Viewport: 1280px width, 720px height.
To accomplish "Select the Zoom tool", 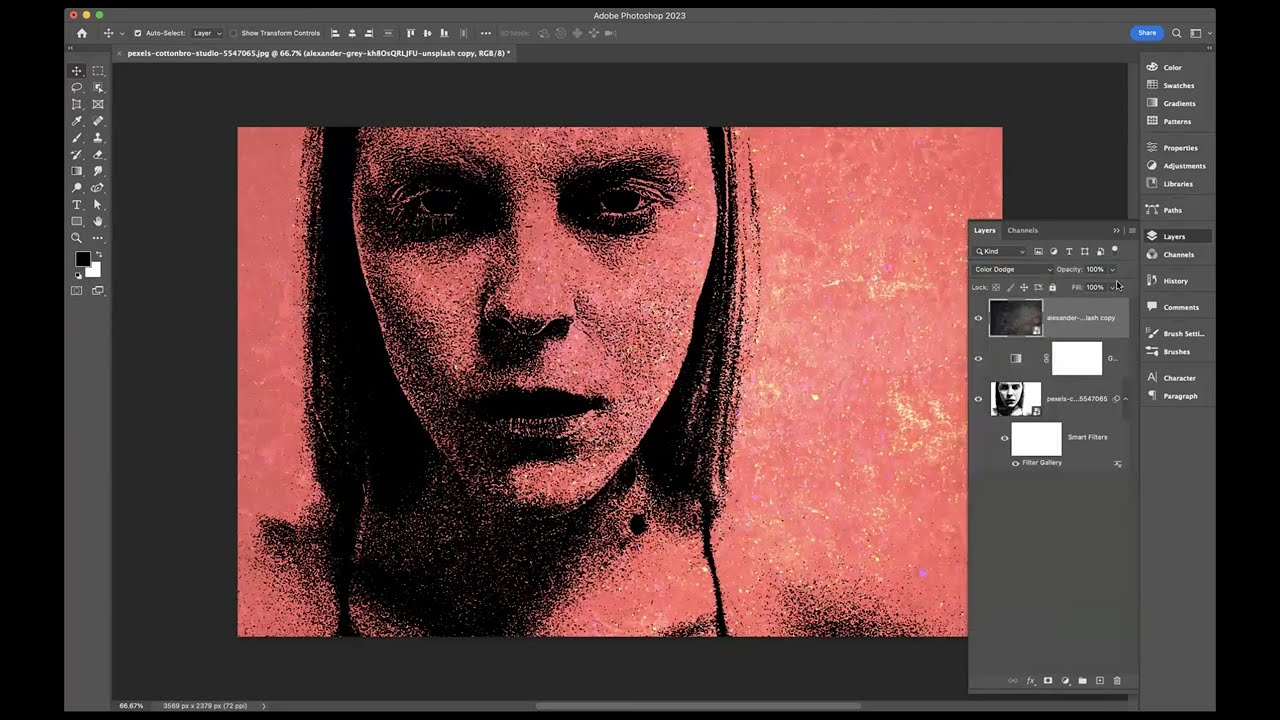I will pos(76,238).
